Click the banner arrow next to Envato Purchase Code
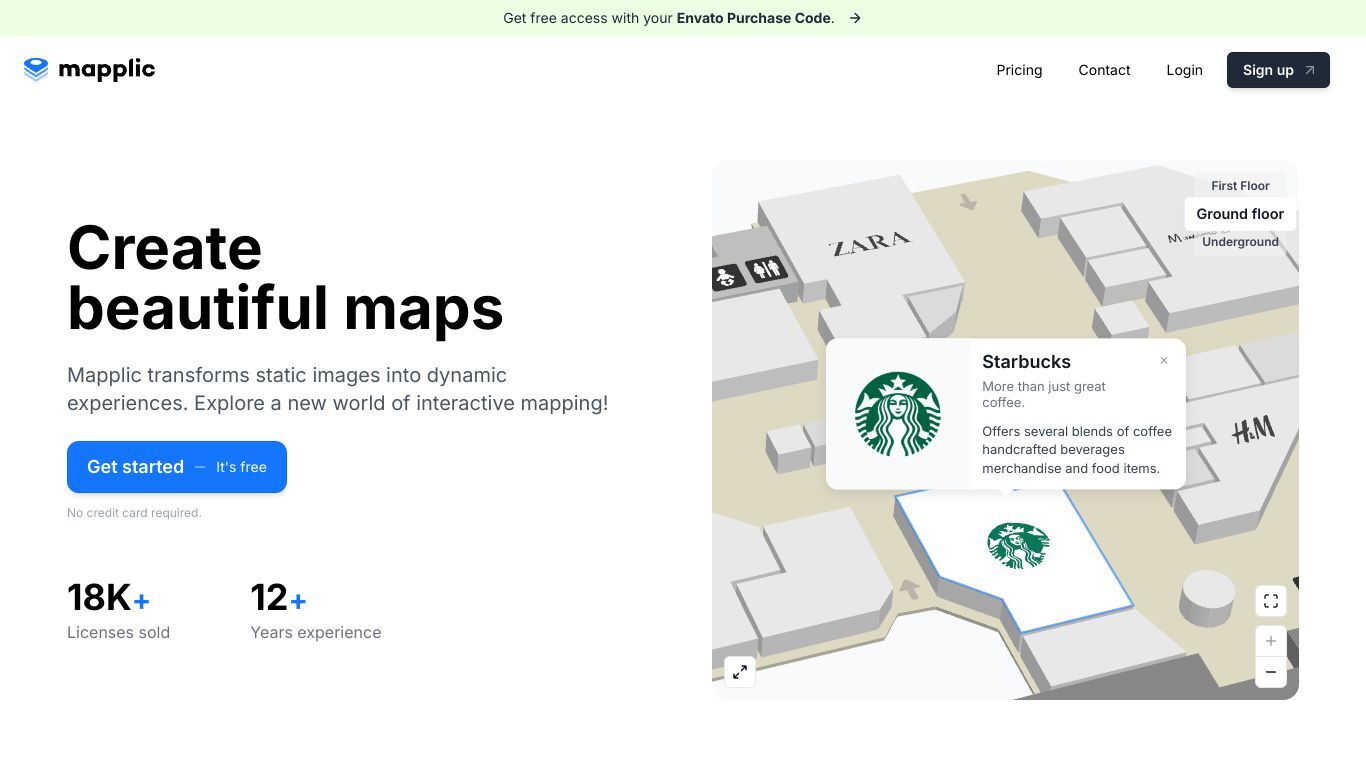 pos(855,18)
